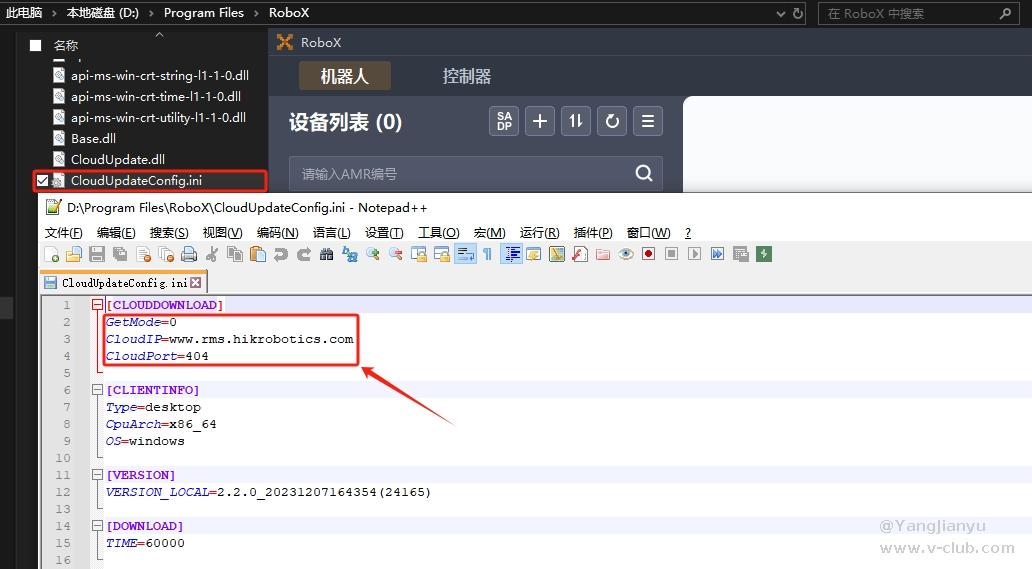Click the Start Recording macro icon

coord(649,254)
